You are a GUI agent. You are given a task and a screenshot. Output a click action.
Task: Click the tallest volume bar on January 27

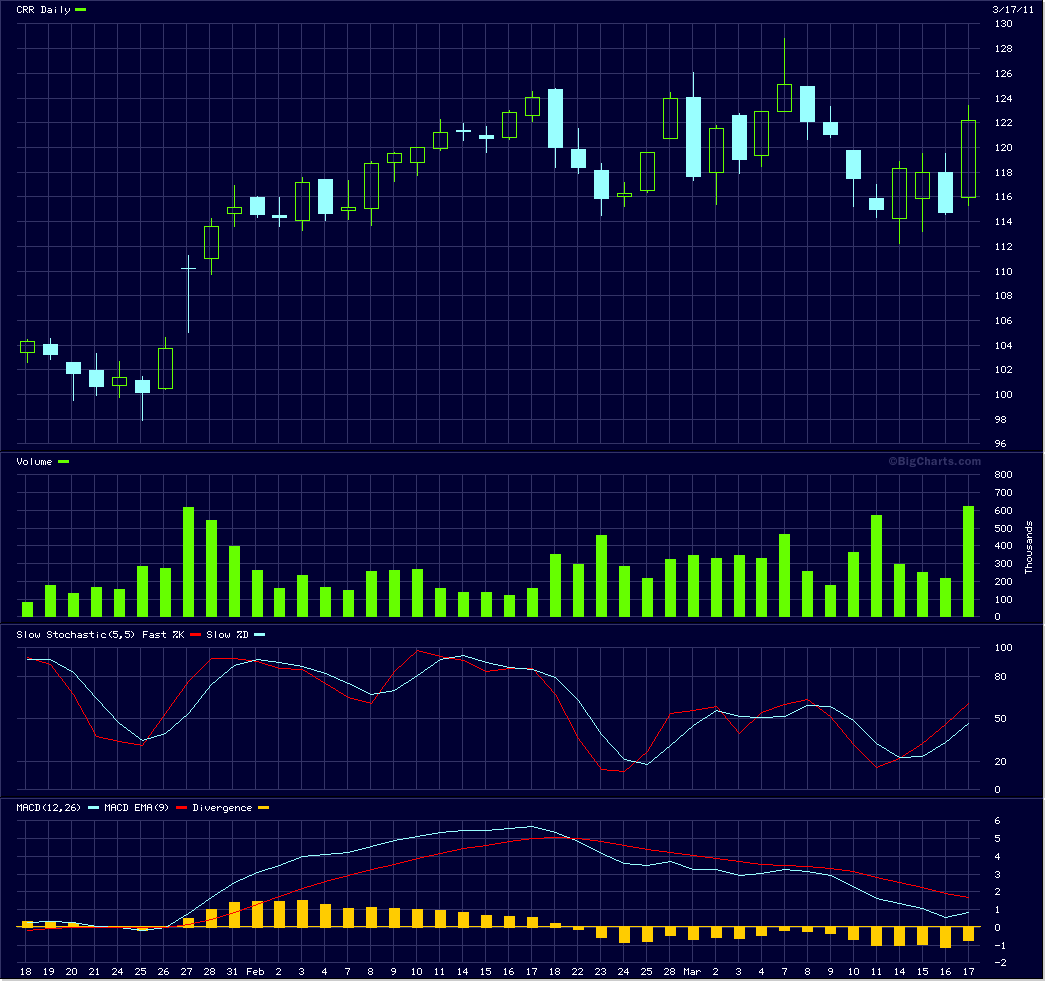pos(189,562)
